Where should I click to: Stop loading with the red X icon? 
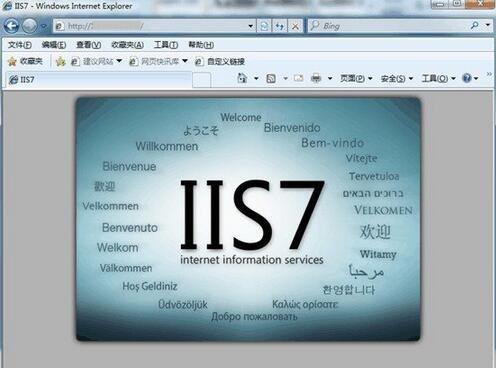[x=295, y=26]
